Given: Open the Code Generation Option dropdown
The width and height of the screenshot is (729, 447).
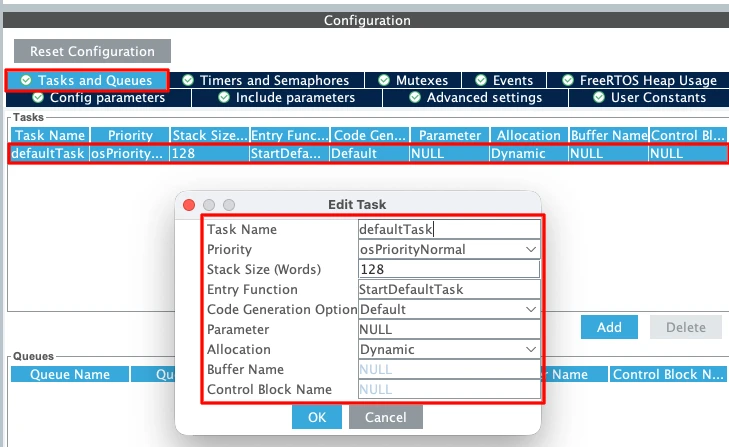Looking at the screenshot, I should pos(449,309).
